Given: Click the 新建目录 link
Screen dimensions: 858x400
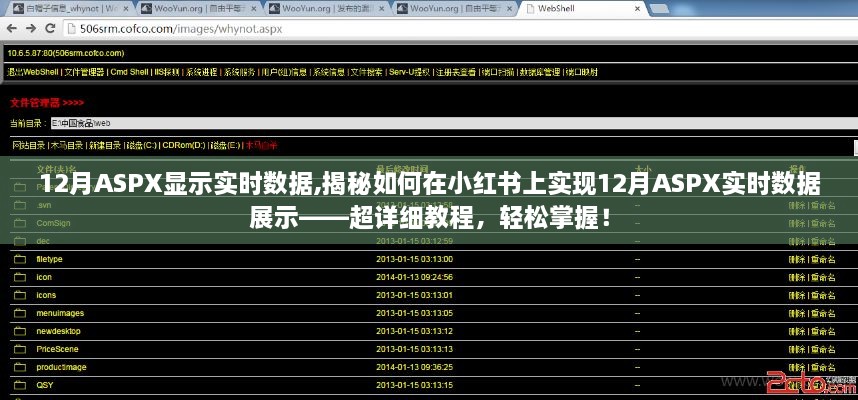Looking at the screenshot, I should [x=105, y=146].
